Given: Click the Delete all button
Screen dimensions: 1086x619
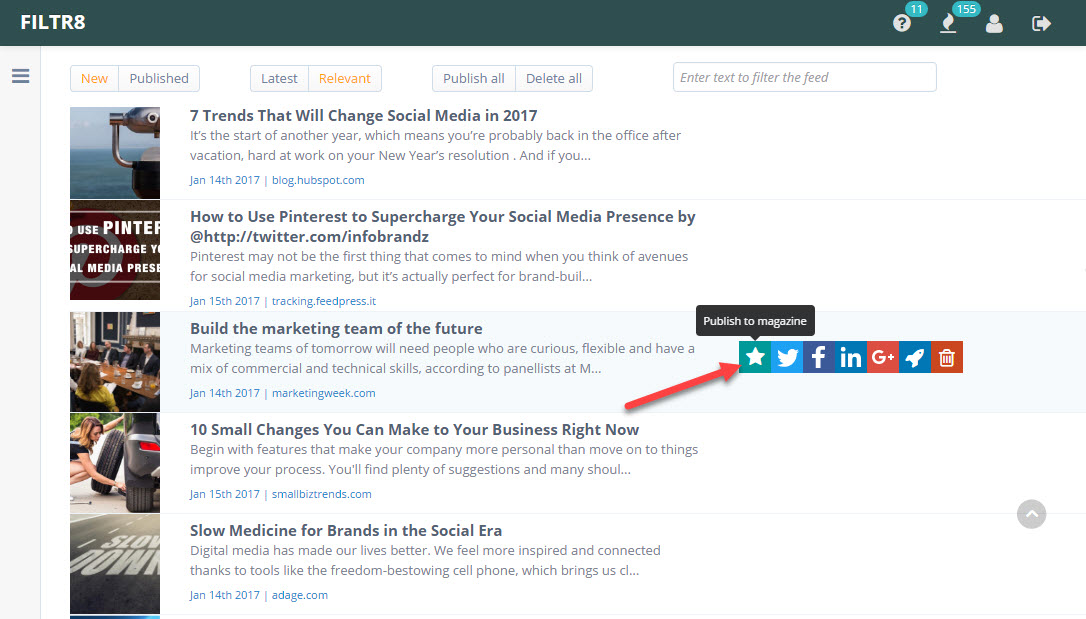Looking at the screenshot, I should tap(554, 78).
